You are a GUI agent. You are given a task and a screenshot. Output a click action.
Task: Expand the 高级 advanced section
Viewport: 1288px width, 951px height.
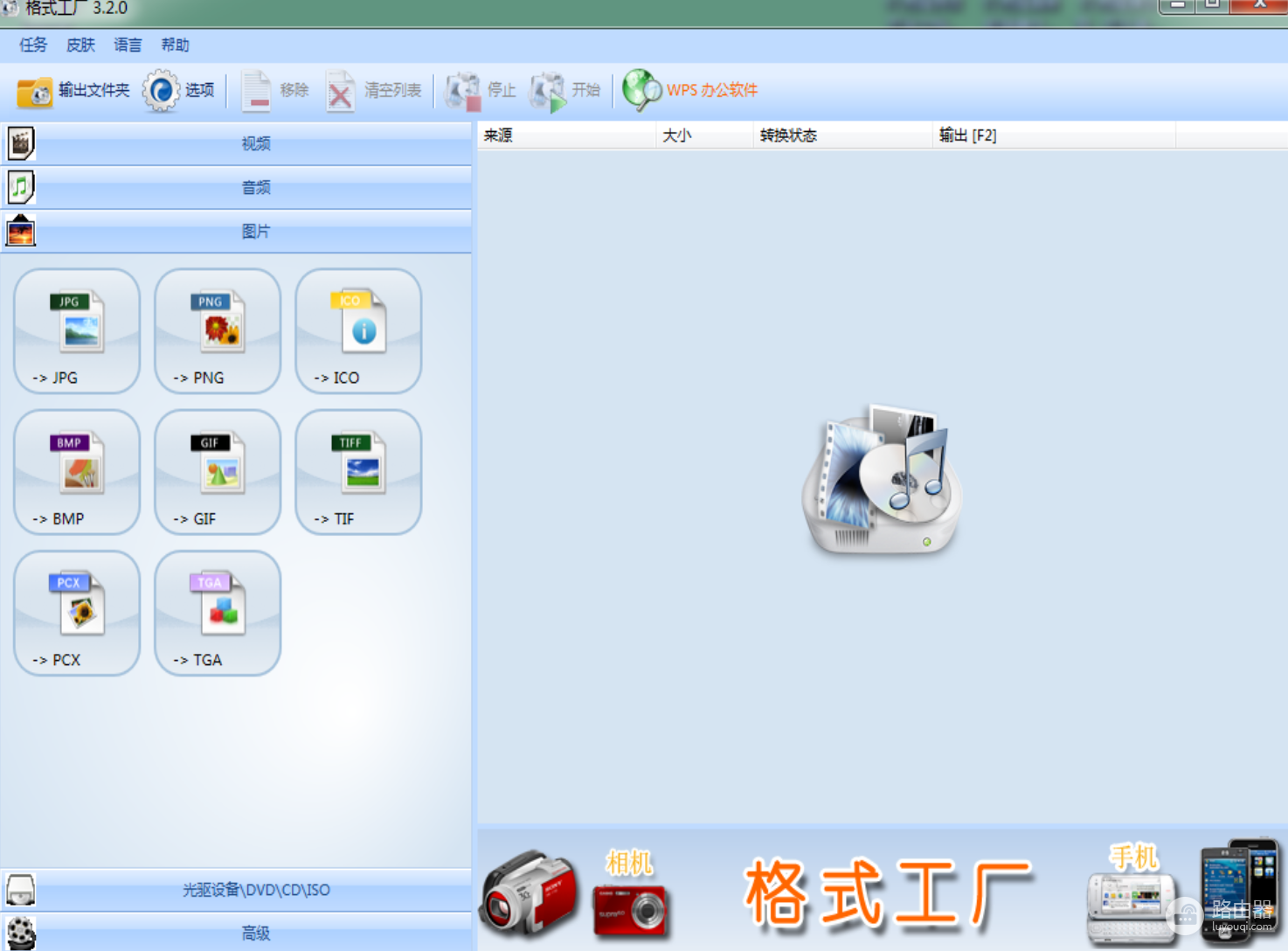click(x=236, y=933)
